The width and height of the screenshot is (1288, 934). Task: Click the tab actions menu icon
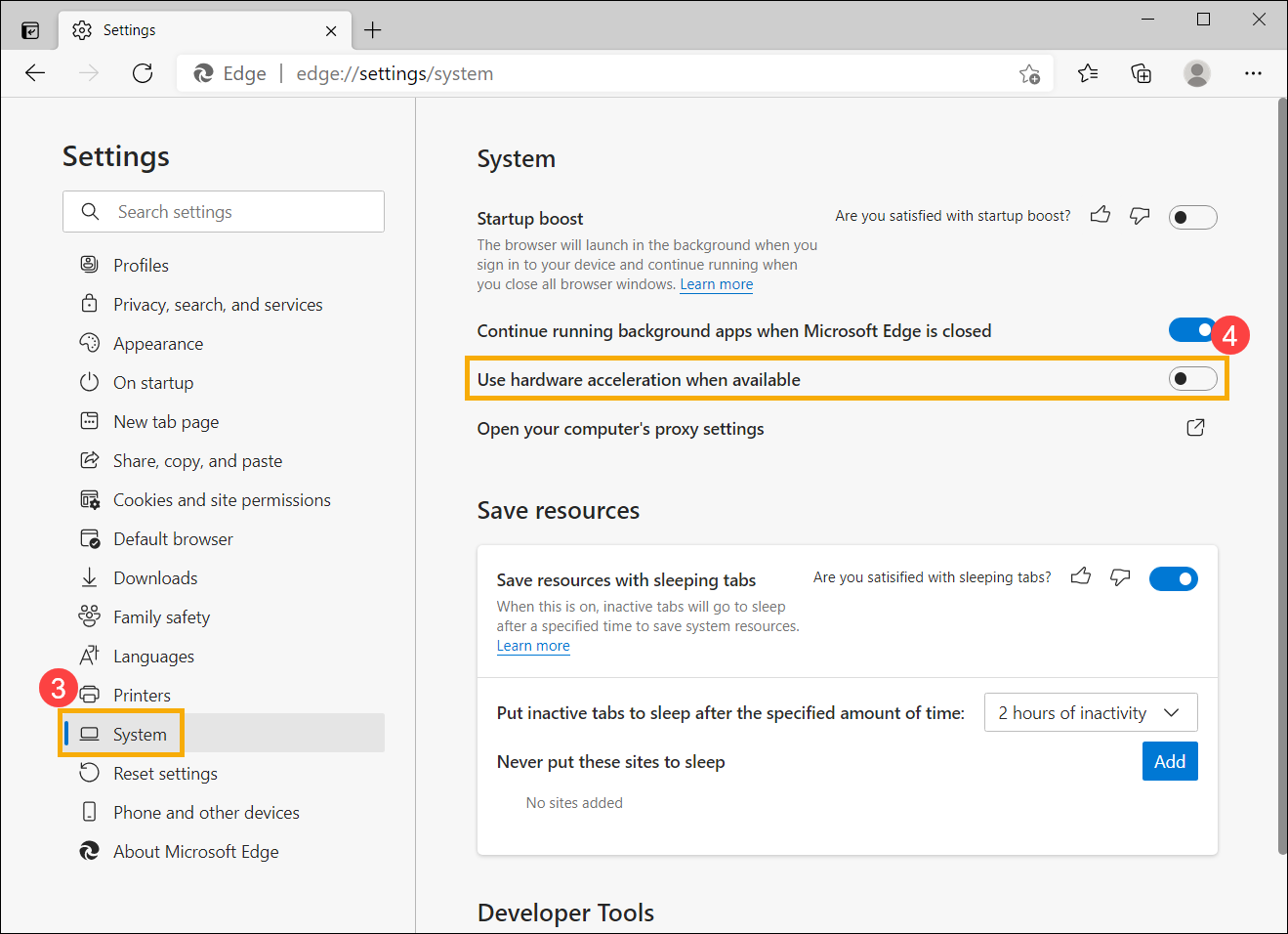coord(30,30)
